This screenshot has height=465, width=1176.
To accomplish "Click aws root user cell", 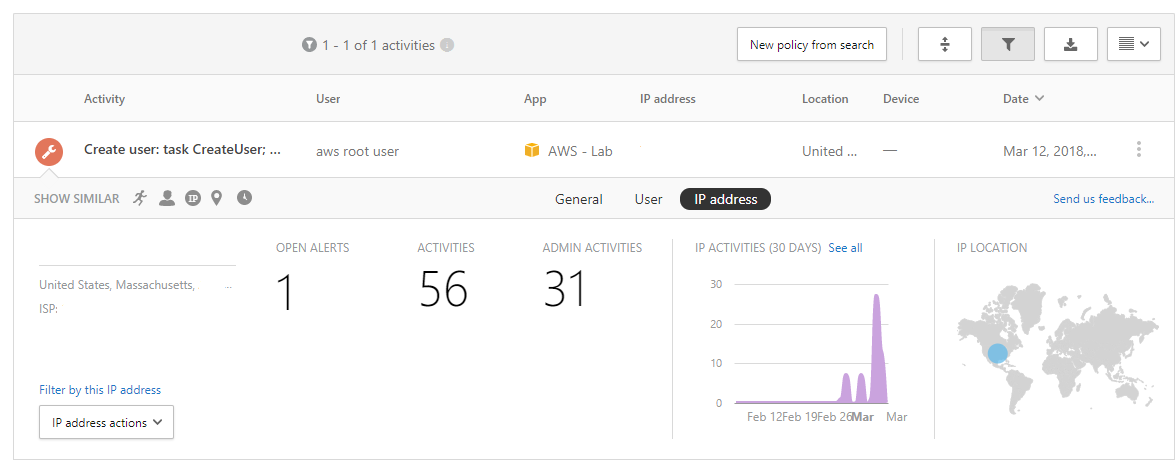I will pos(357,152).
